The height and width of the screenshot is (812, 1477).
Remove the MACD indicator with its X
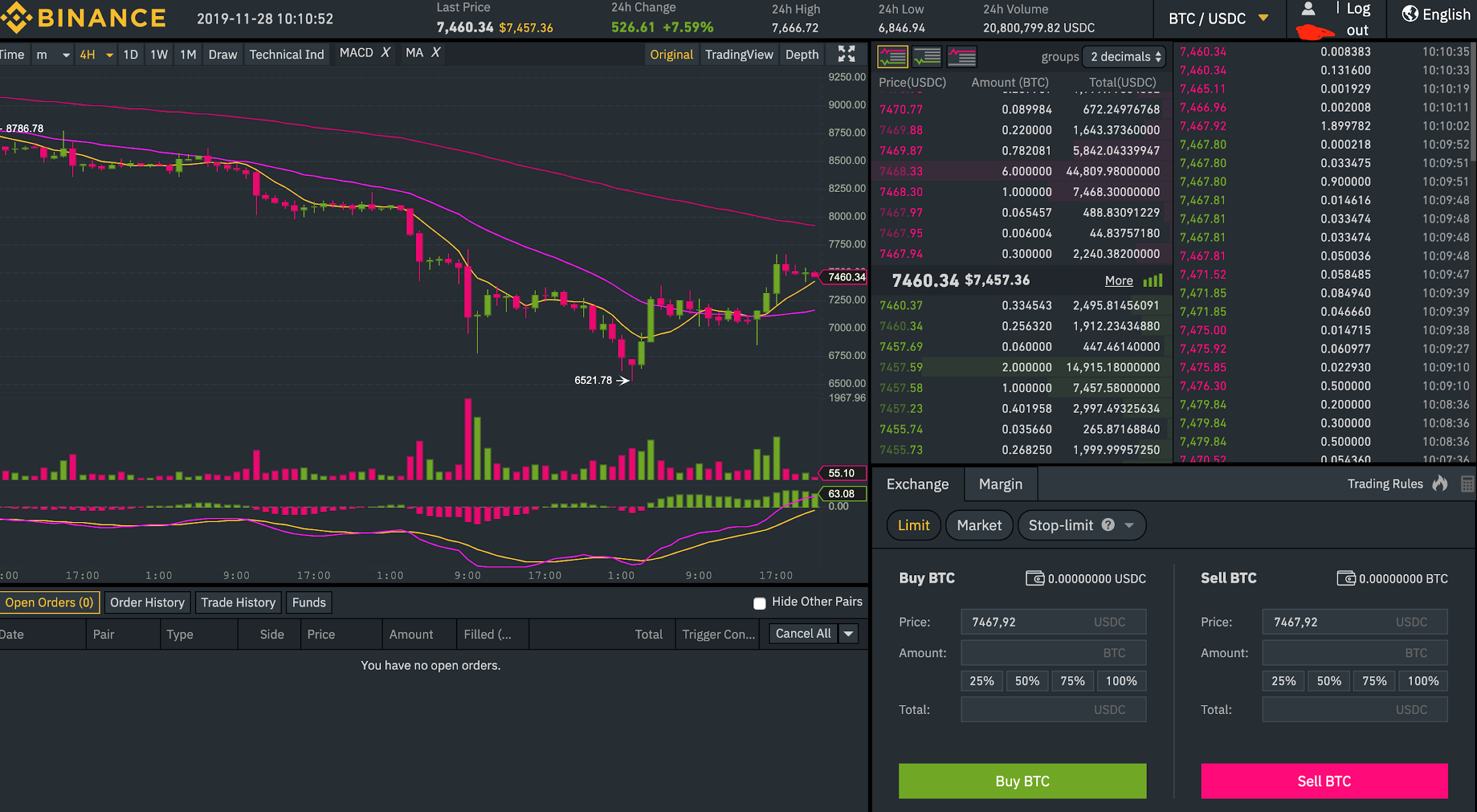(x=385, y=53)
